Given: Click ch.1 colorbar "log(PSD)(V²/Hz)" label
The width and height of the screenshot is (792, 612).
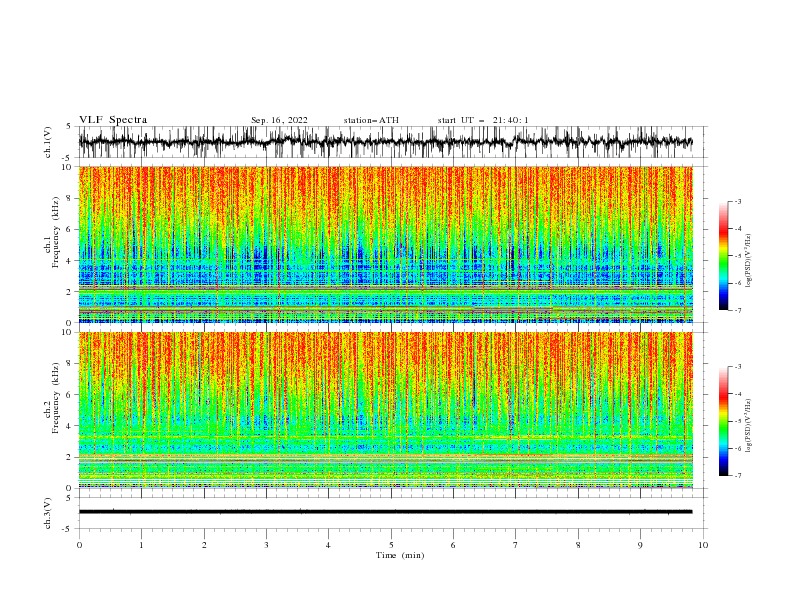Looking at the screenshot, I should click(x=748, y=261).
